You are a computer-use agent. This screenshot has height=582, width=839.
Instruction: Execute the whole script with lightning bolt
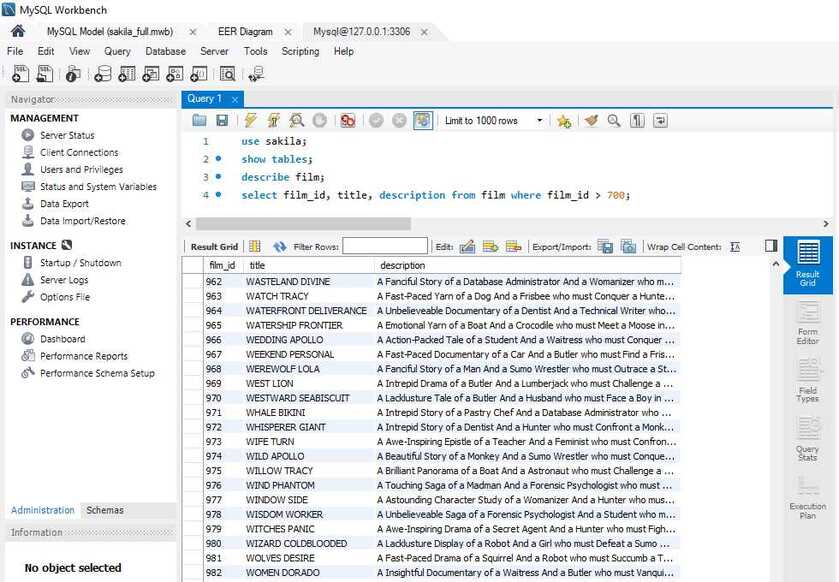pyautogui.click(x=250, y=121)
